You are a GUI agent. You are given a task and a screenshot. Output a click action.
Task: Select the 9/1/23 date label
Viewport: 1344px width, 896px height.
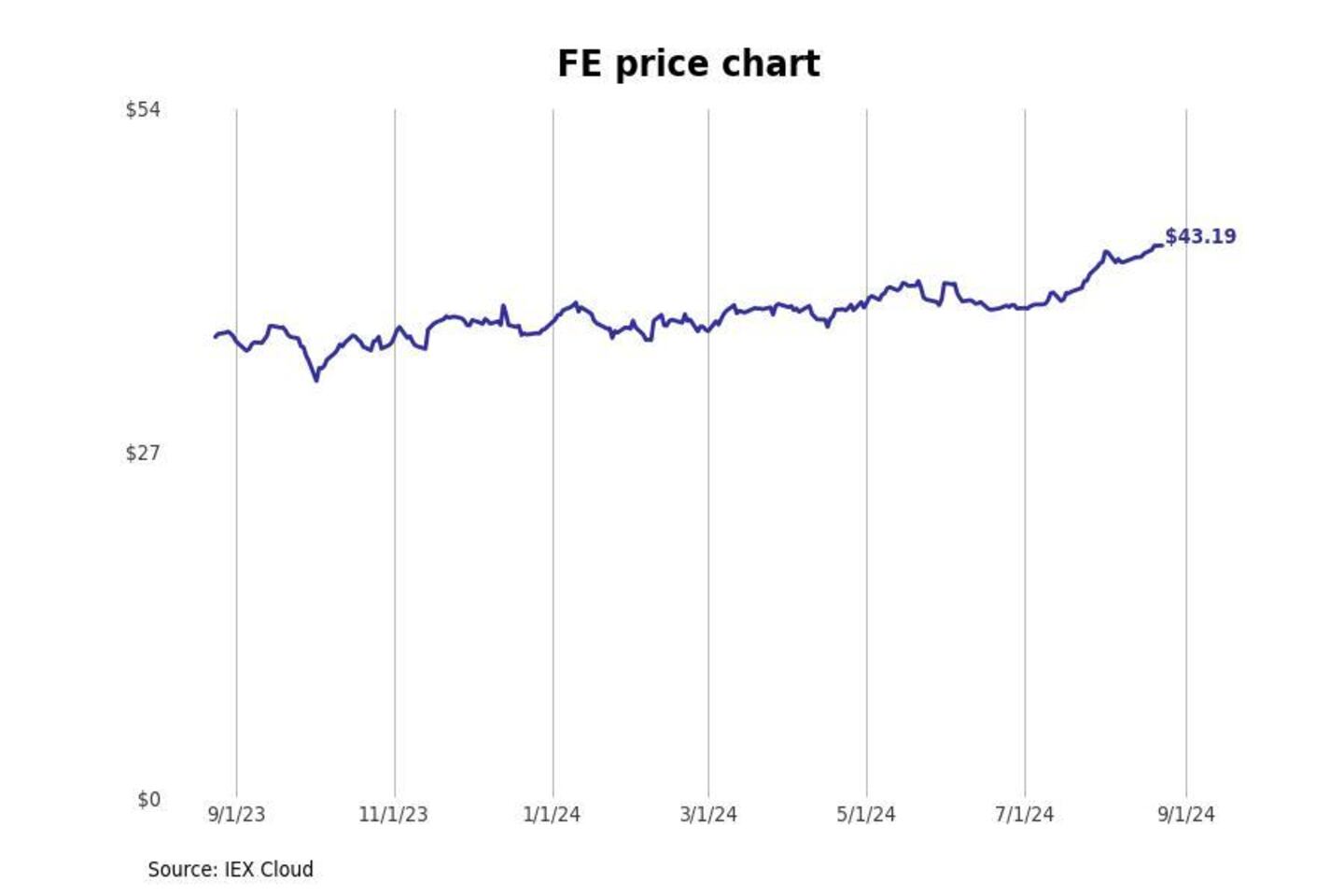[236, 815]
